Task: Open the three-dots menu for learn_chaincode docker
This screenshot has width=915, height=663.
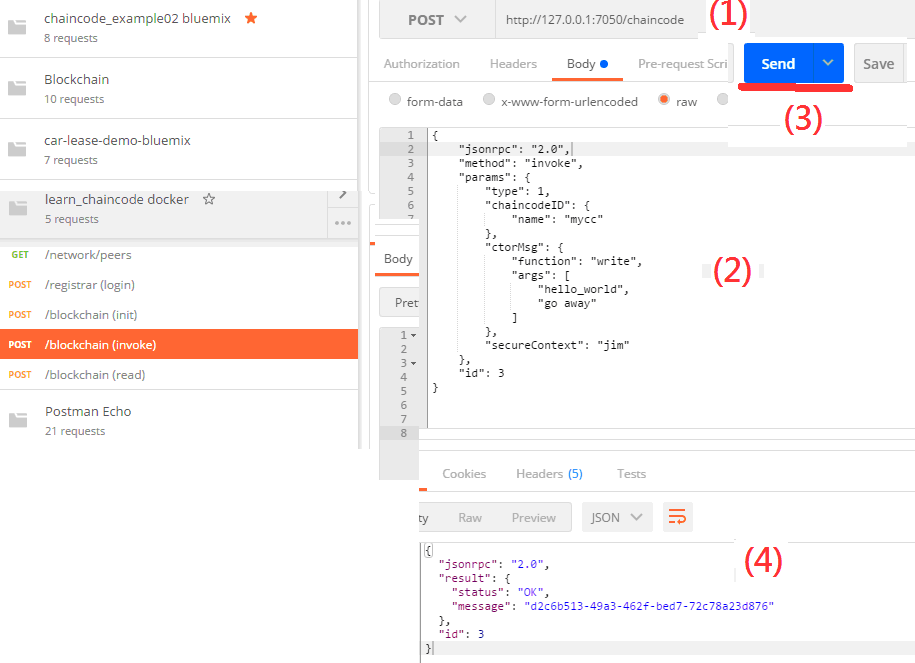Action: click(343, 223)
